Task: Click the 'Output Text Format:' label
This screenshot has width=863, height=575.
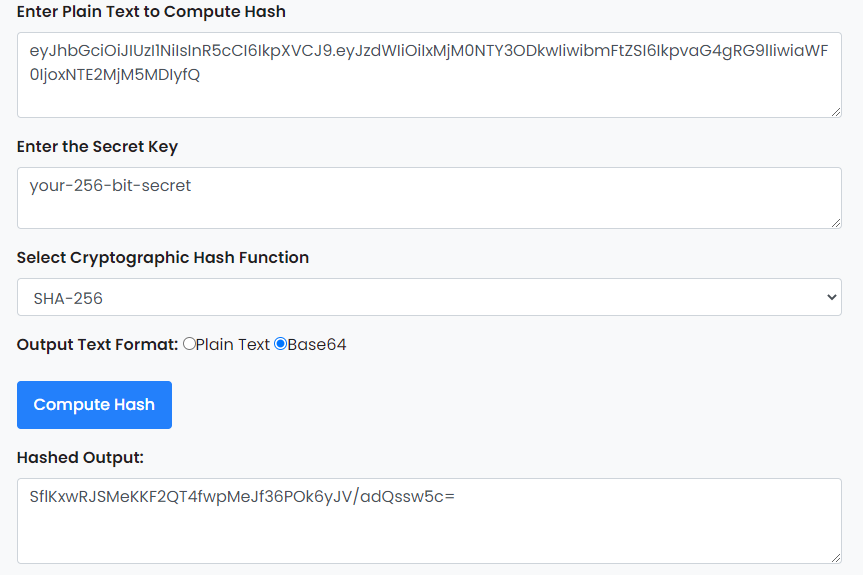Action: [97, 345]
